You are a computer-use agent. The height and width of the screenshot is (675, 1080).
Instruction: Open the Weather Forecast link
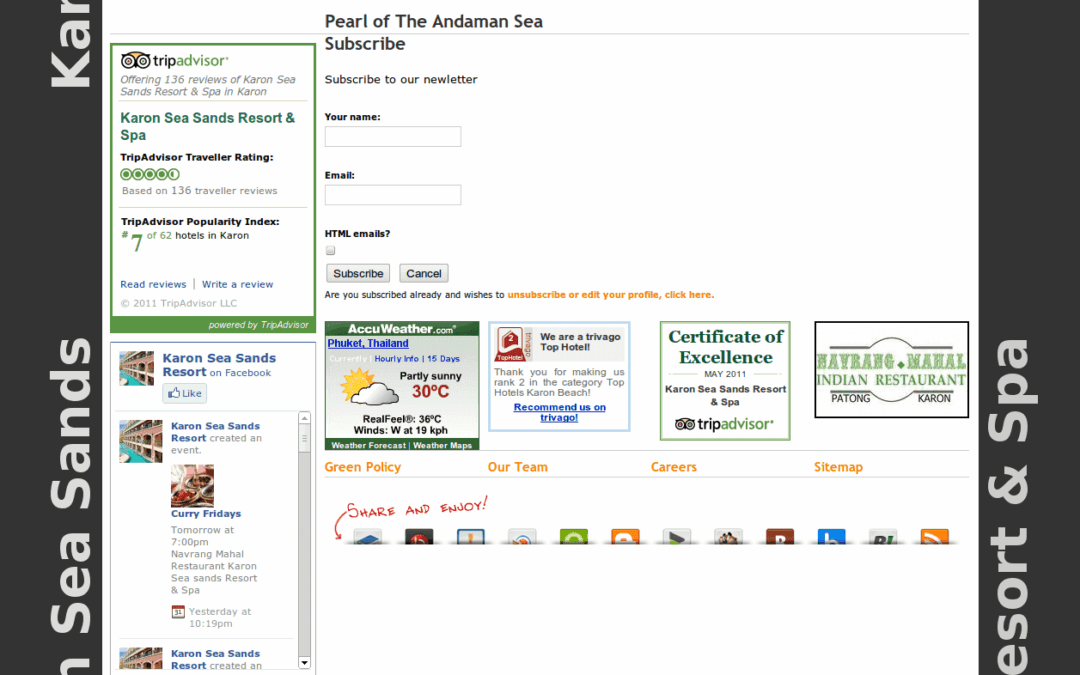(x=369, y=446)
